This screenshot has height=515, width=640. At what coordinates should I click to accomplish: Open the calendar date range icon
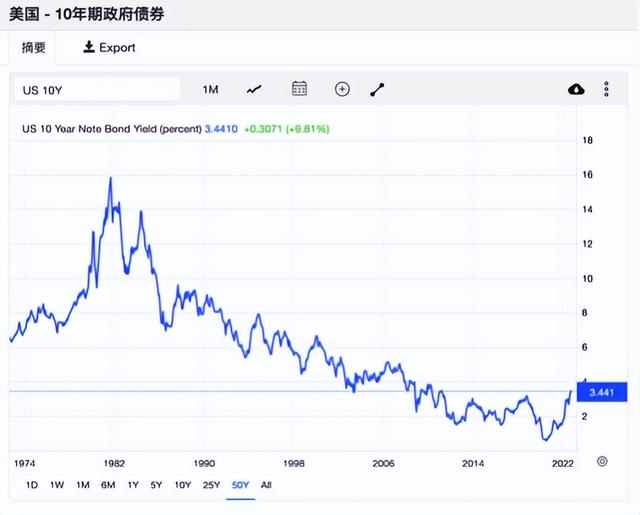[x=299, y=89]
